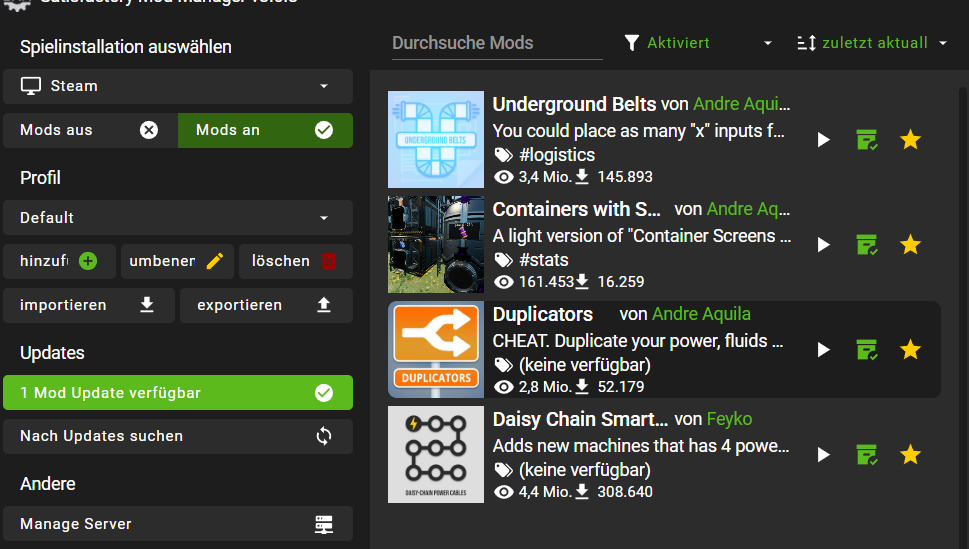The height and width of the screenshot is (549, 969).
Task: Open the zuletzt aktuall sort dropdown
Action: pyautogui.click(x=872, y=43)
